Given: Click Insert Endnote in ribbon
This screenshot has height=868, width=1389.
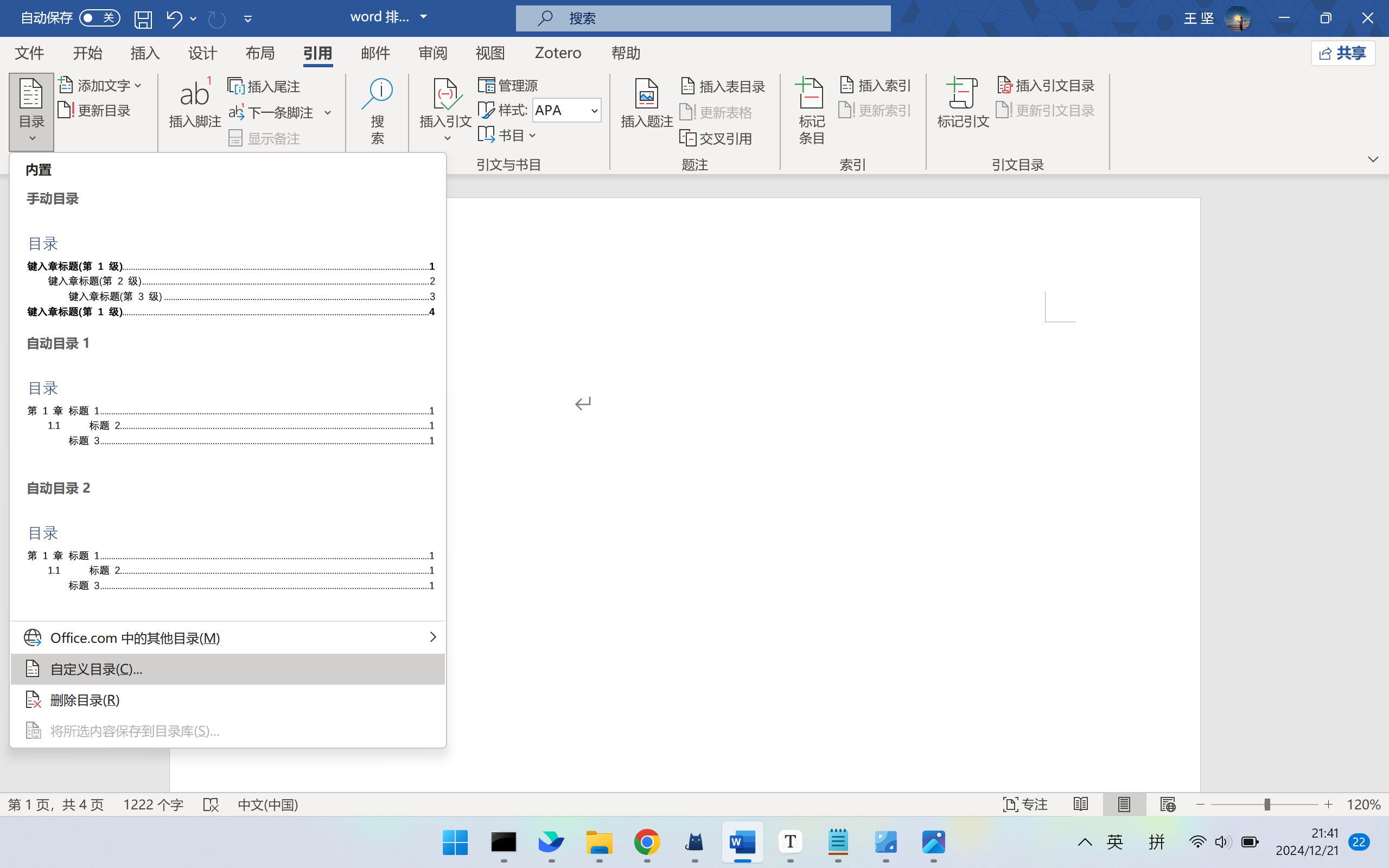Looking at the screenshot, I should coord(265,86).
